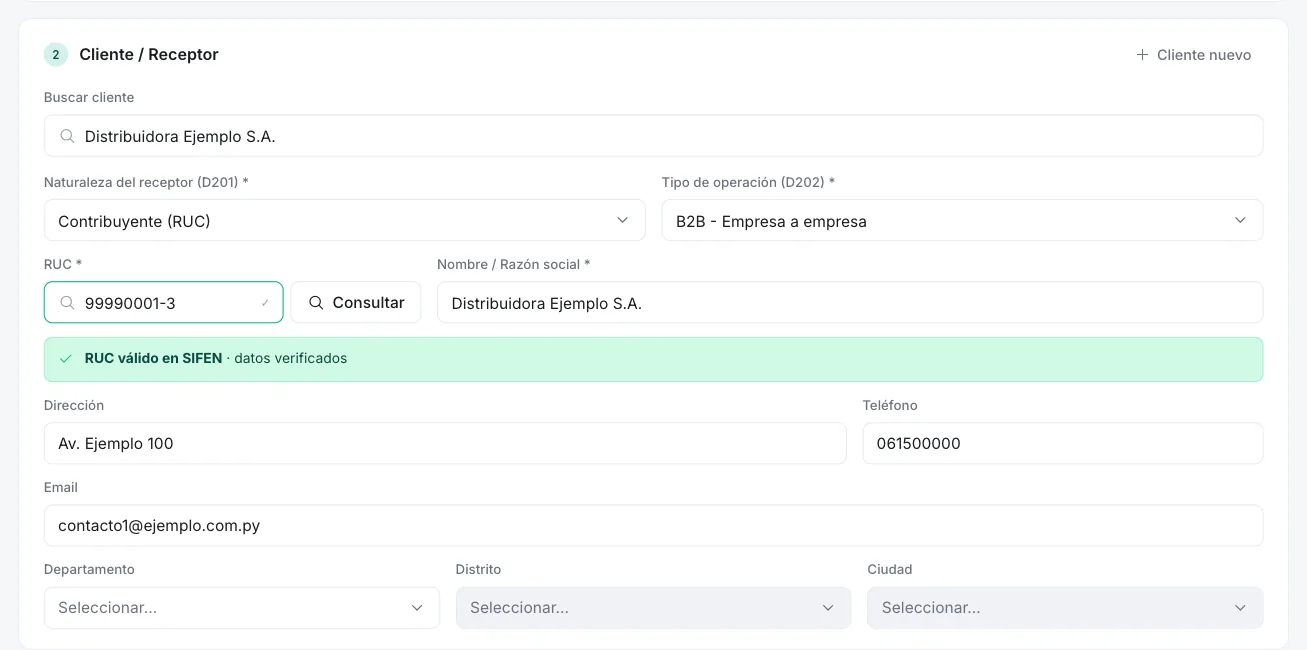Image resolution: width=1307 pixels, height=650 pixels.
Task: Click the Distrito label
Action: click(478, 569)
